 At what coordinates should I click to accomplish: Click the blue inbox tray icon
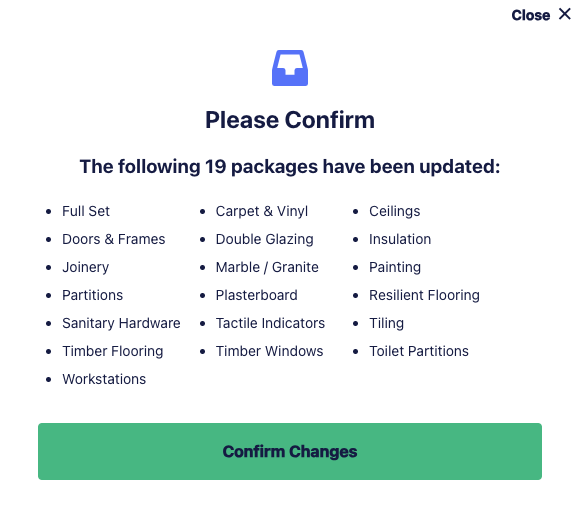(x=290, y=68)
